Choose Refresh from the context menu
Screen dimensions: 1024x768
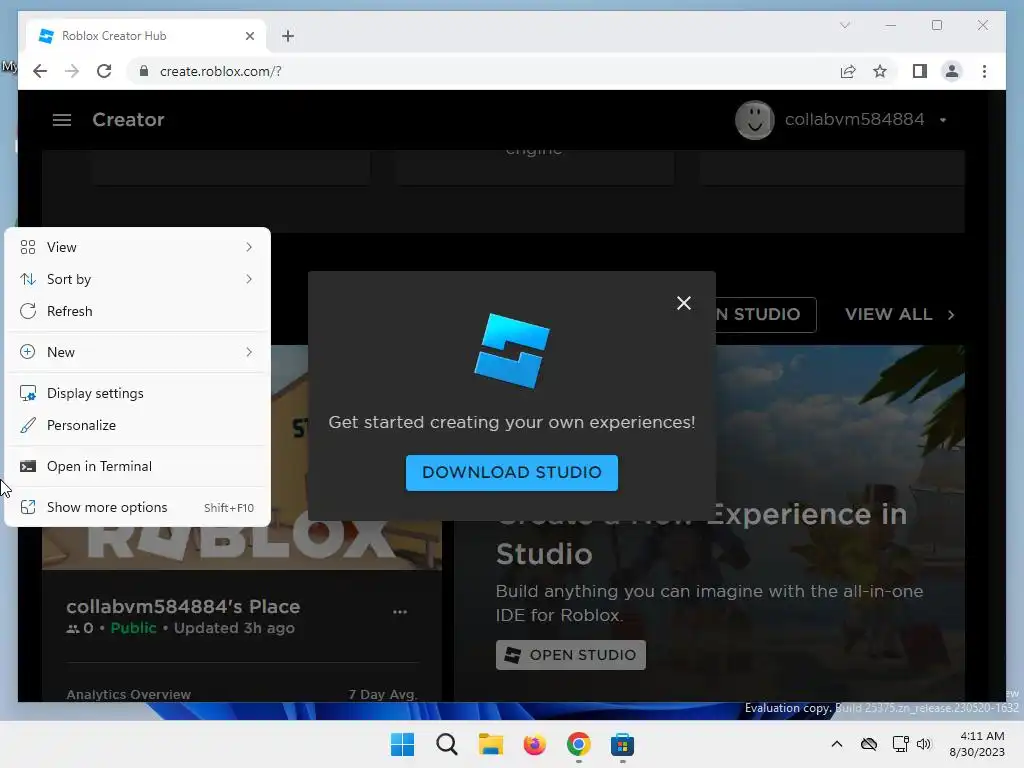pyautogui.click(x=137, y=311)
